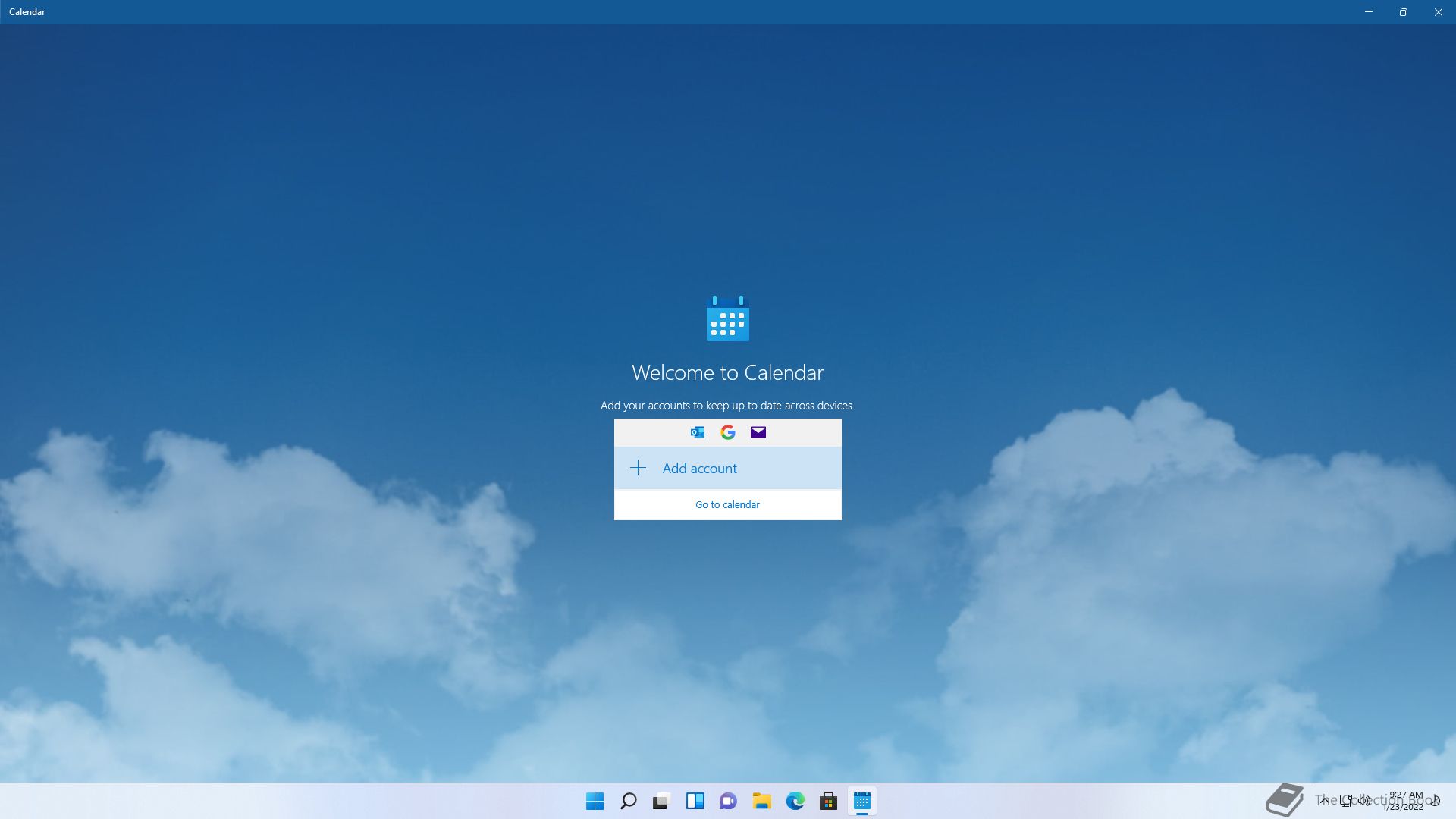The image size is (1456, 819).
Task: Open the Widgets panel
Action: point(695,801)
